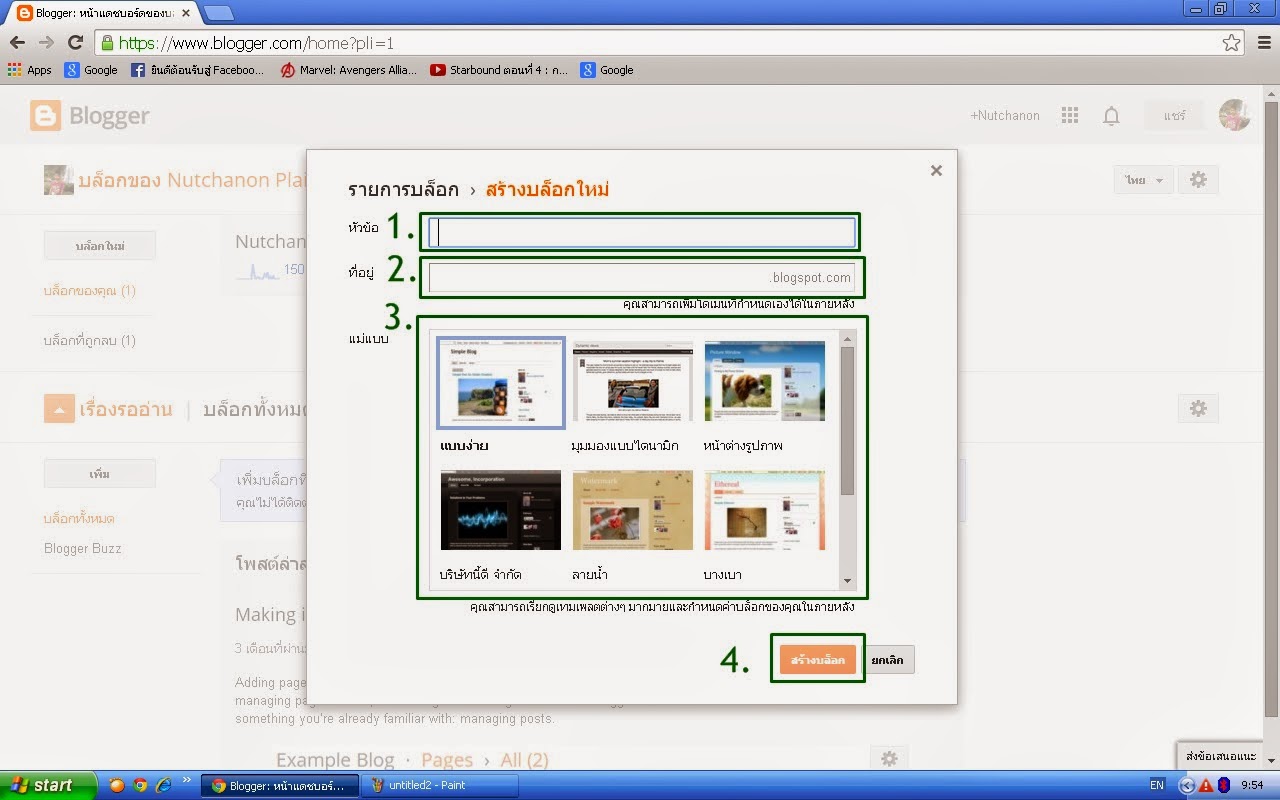Open the reading list settings gear

point(1198,408)
